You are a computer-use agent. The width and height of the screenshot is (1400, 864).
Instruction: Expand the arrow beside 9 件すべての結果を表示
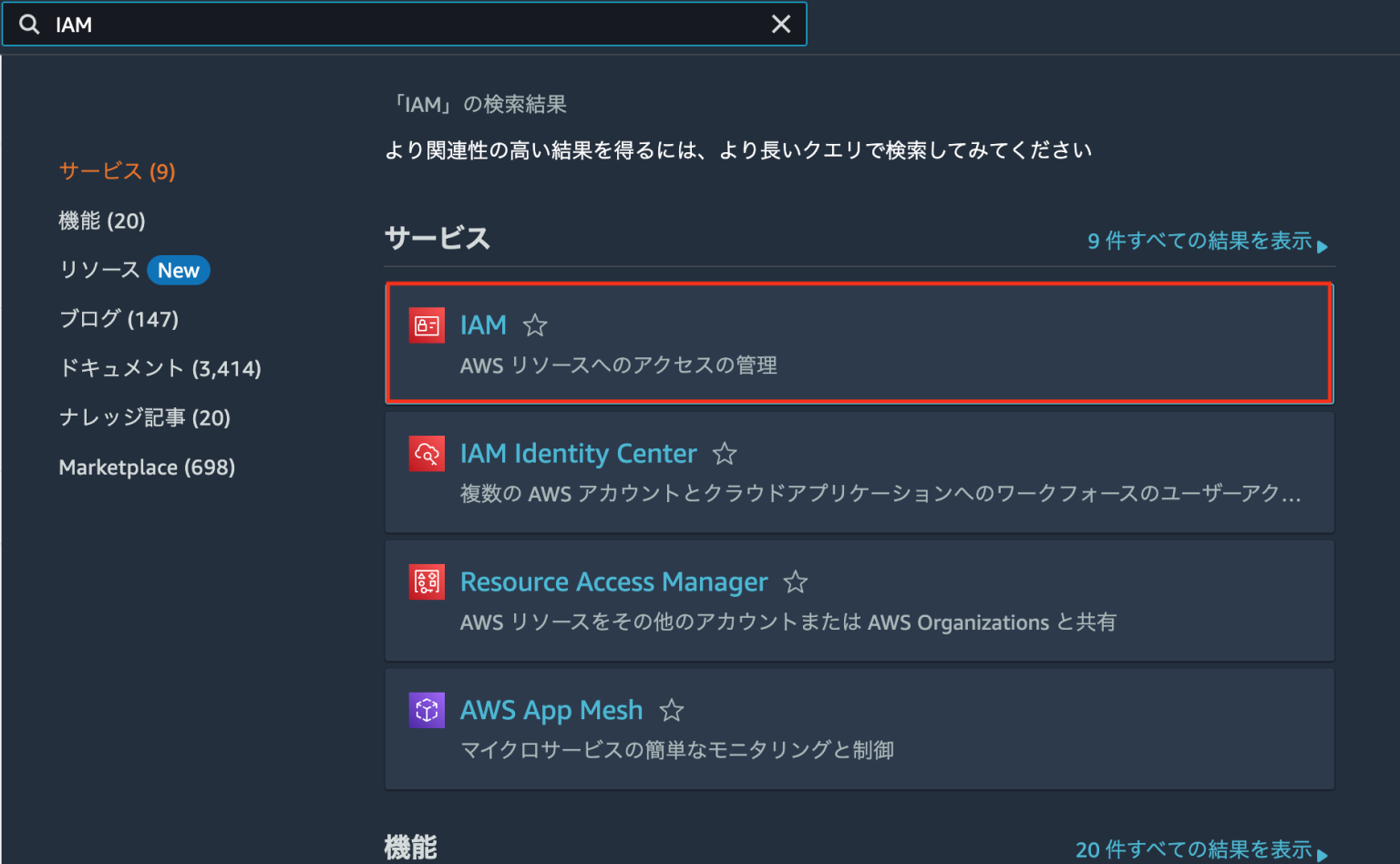[x=1323, y=245]
